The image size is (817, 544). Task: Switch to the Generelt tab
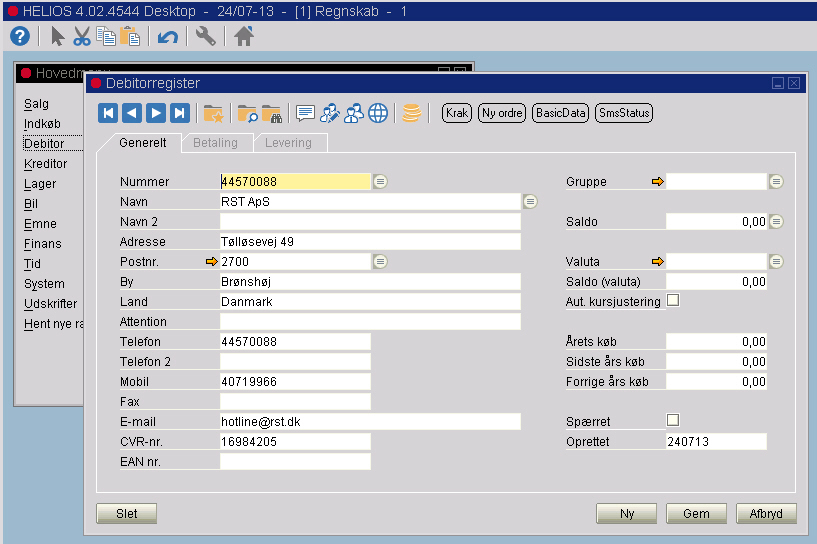click(143, 143)
